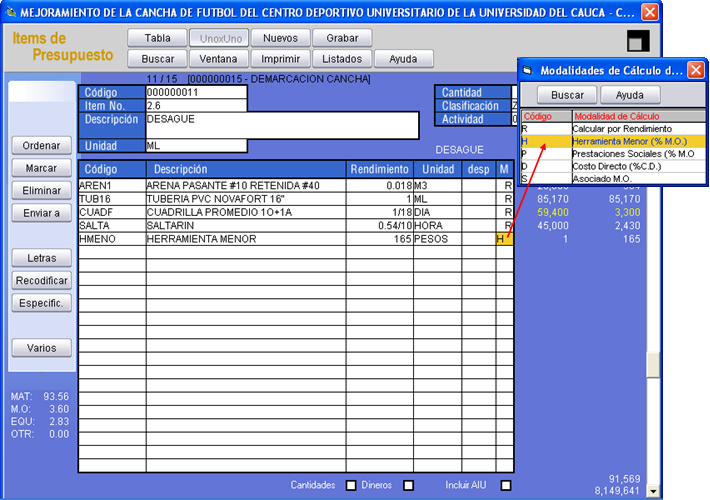The image size is (710, 500).
Task: Click the Eliminar sidebar button
Action: coord(42,191)
